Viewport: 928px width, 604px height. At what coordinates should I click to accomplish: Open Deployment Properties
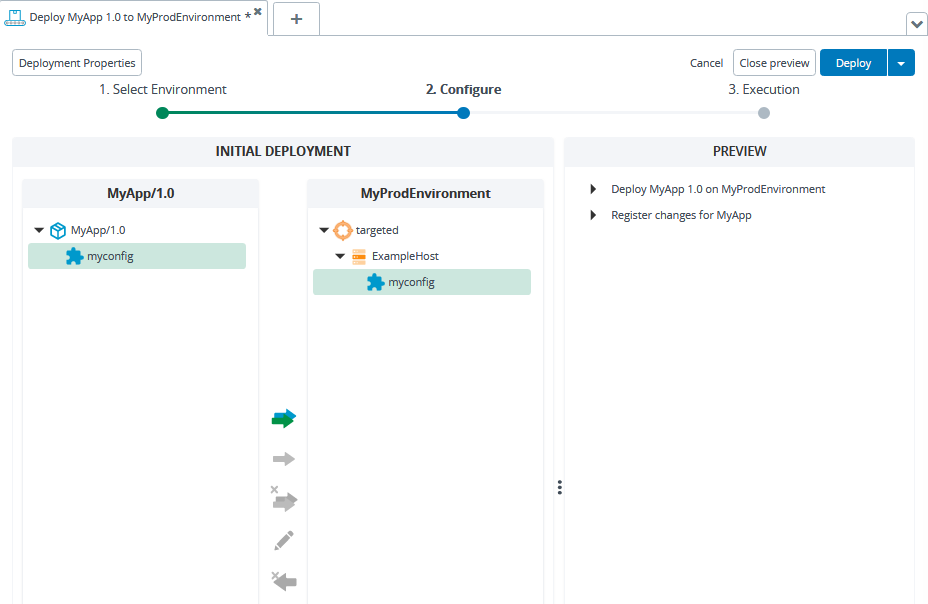point(77,63)
